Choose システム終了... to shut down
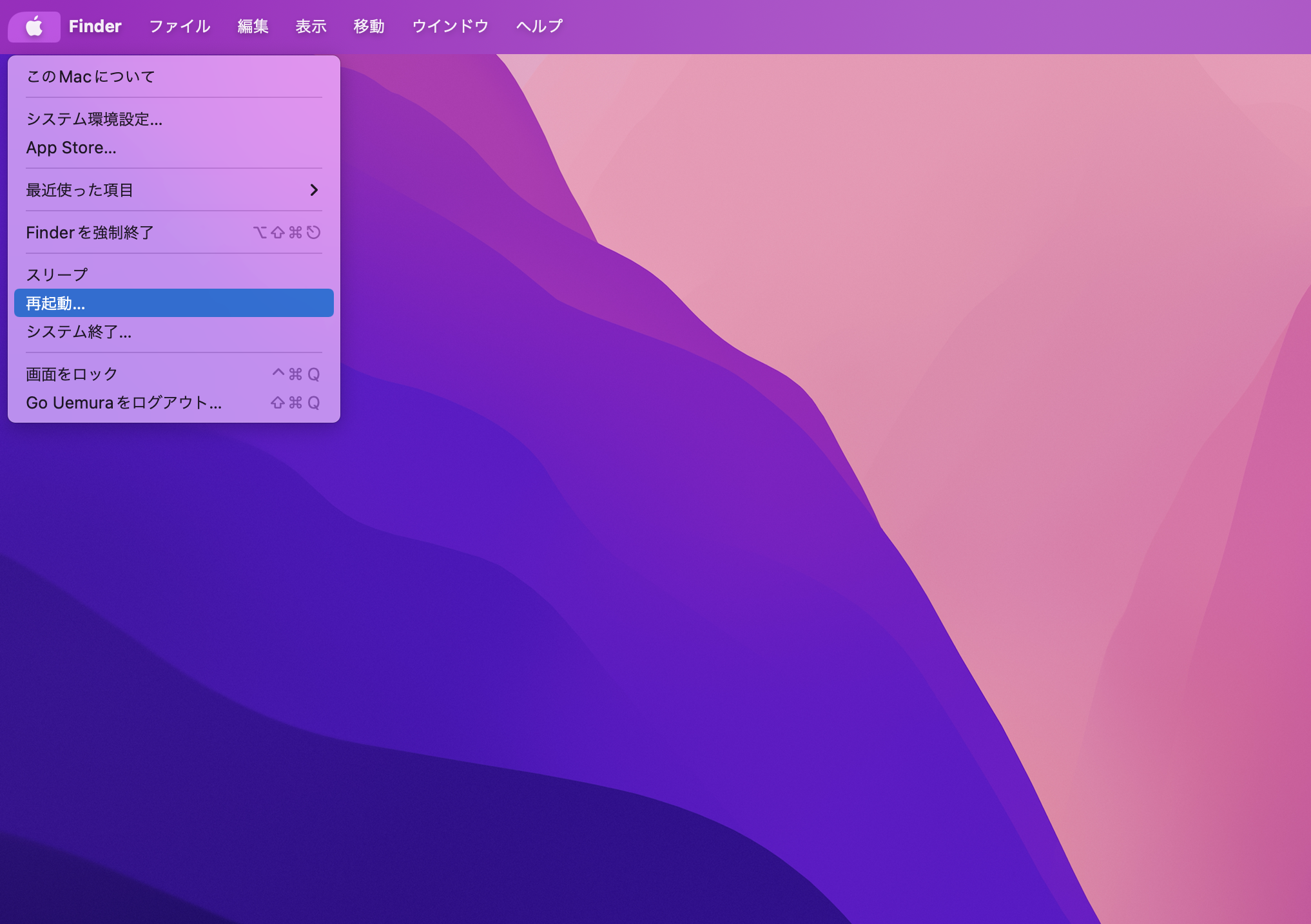The height and width of the screenshot is (924, 1311). point(174,332)
